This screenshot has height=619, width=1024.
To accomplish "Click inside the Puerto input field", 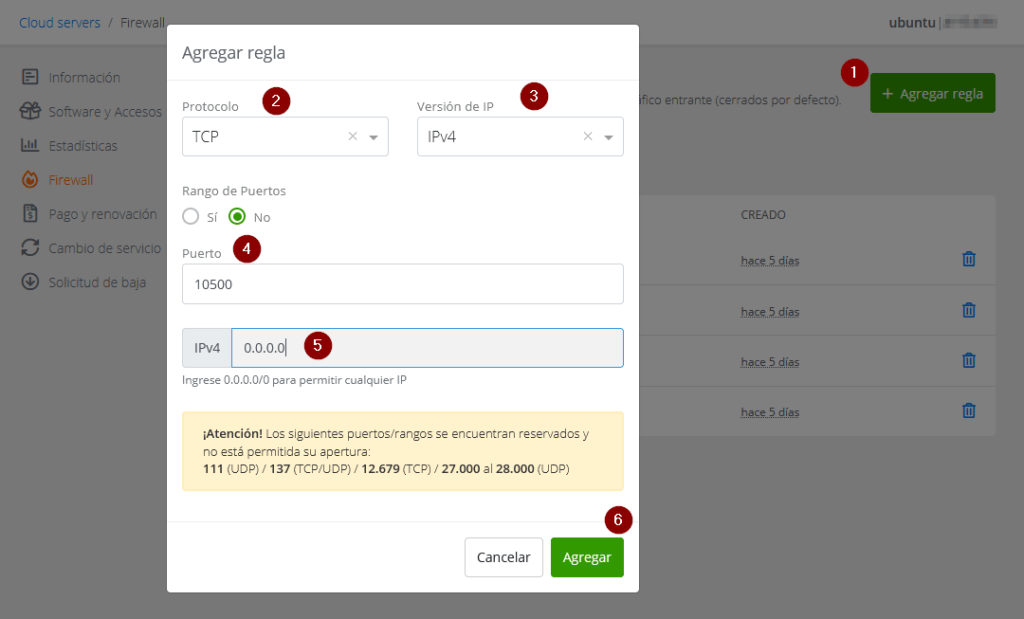I will 402,284.
